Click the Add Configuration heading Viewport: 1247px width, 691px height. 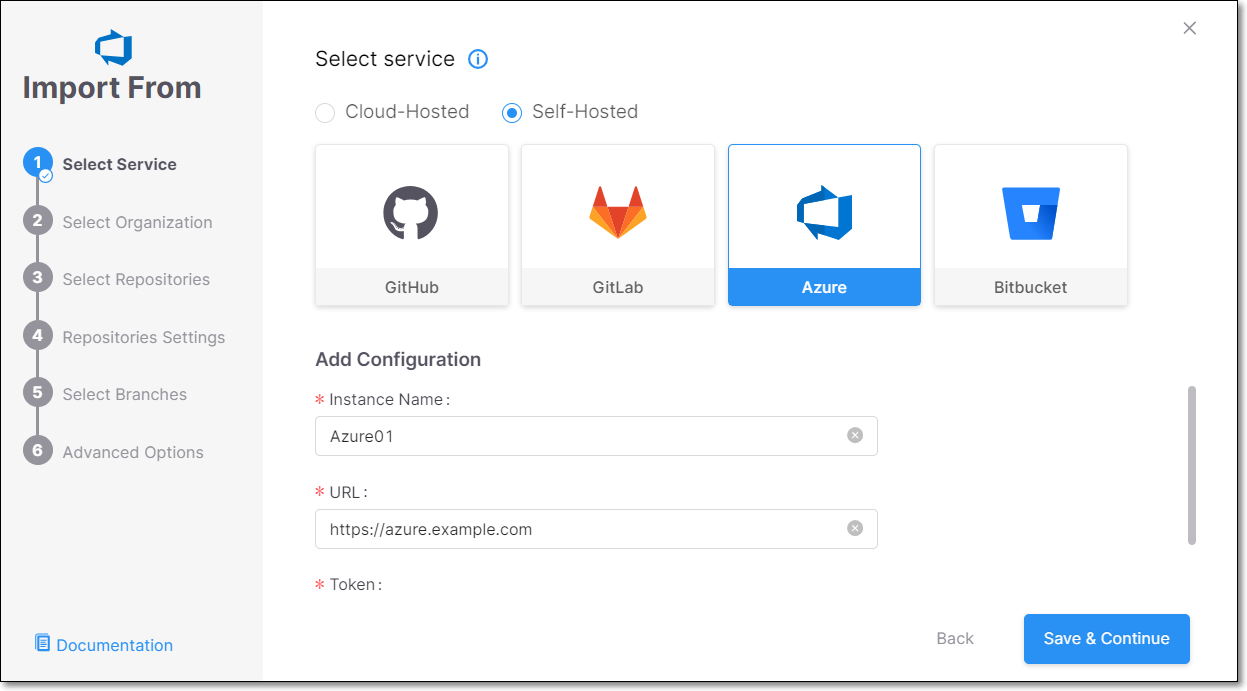click(398, 359)
